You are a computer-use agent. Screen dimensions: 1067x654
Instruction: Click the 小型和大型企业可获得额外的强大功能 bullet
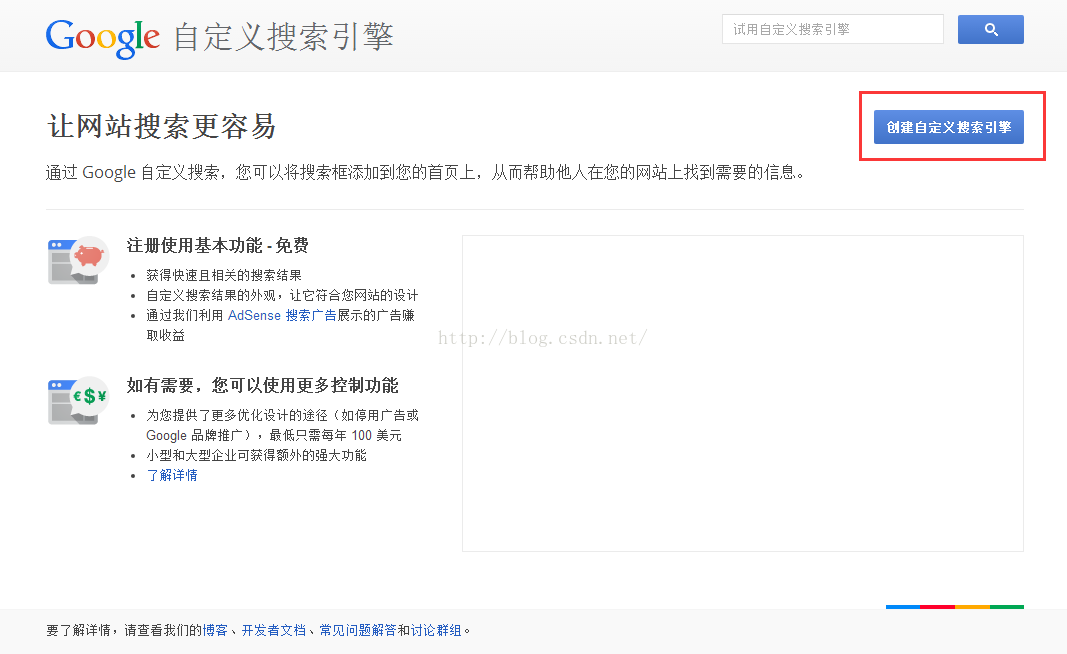click(x=257, y=455)
